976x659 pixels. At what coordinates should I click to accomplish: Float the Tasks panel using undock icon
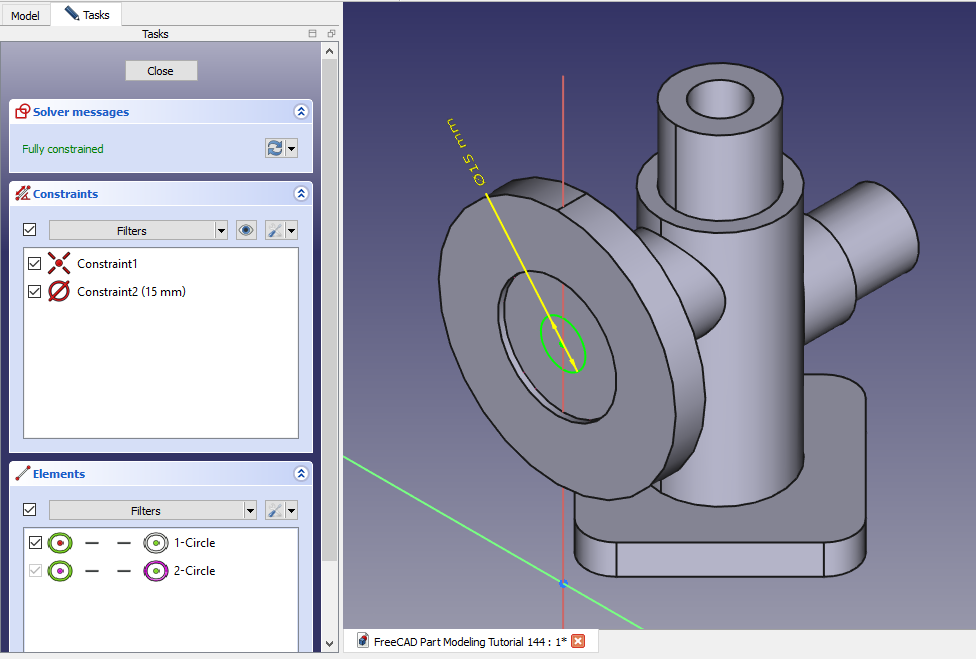pos(331,34)
